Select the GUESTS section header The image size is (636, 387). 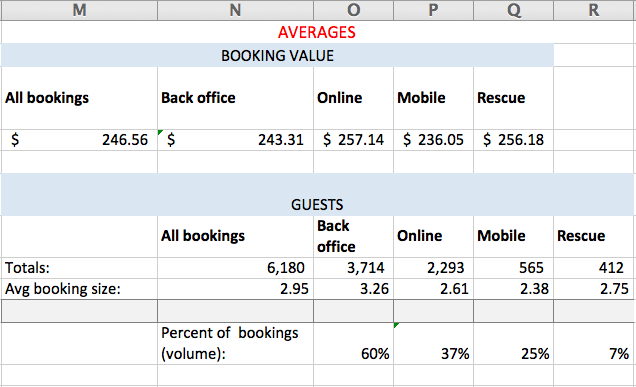tap(317, 195)
